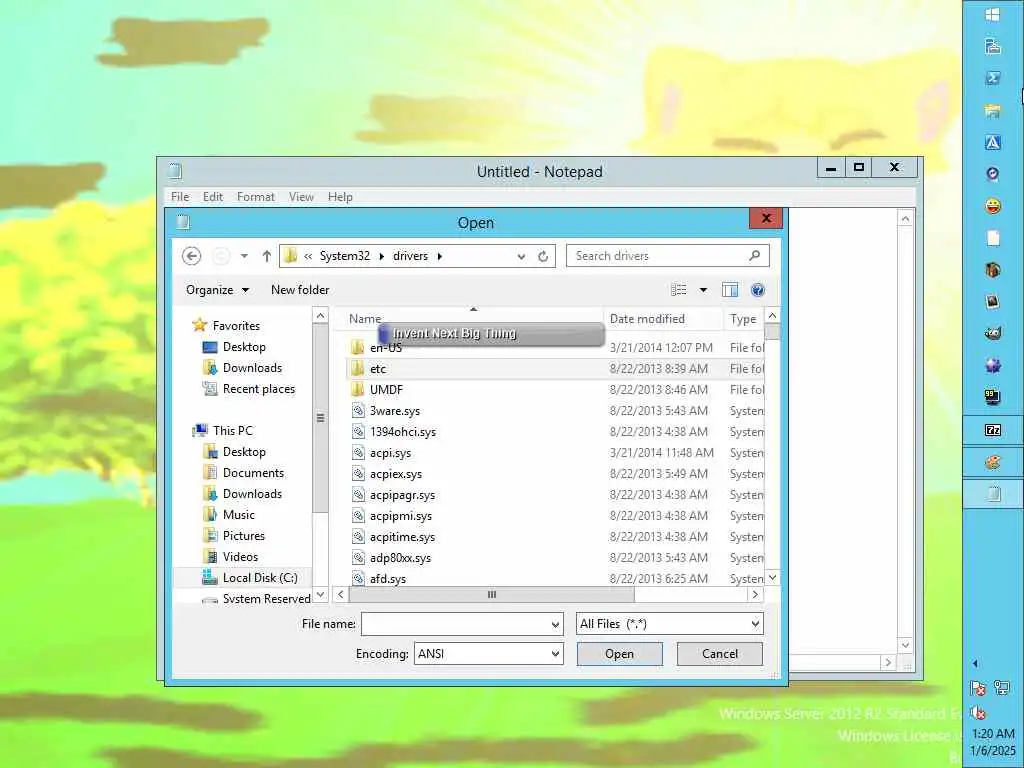Click the change view icon
This screenshot has height=768, width=1024.
point(679,289)
